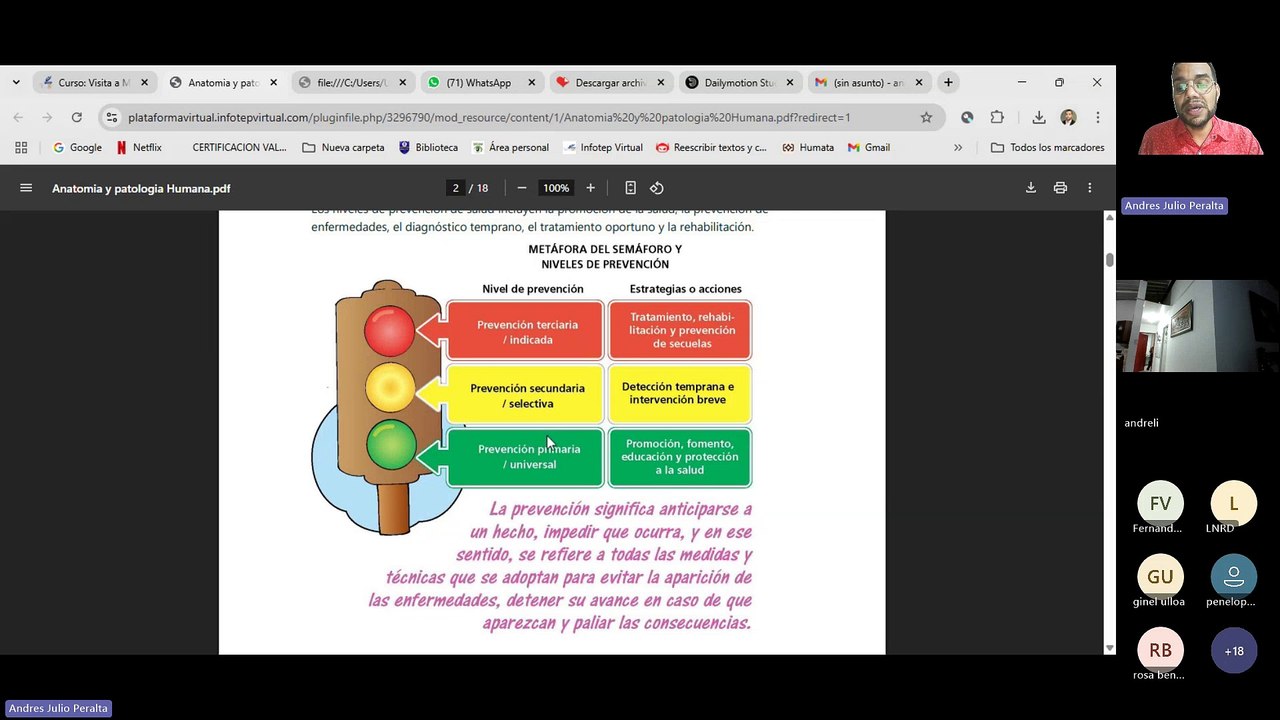
Task: Click the PDF vertical scrollbar thumb
Action: 1109,260
